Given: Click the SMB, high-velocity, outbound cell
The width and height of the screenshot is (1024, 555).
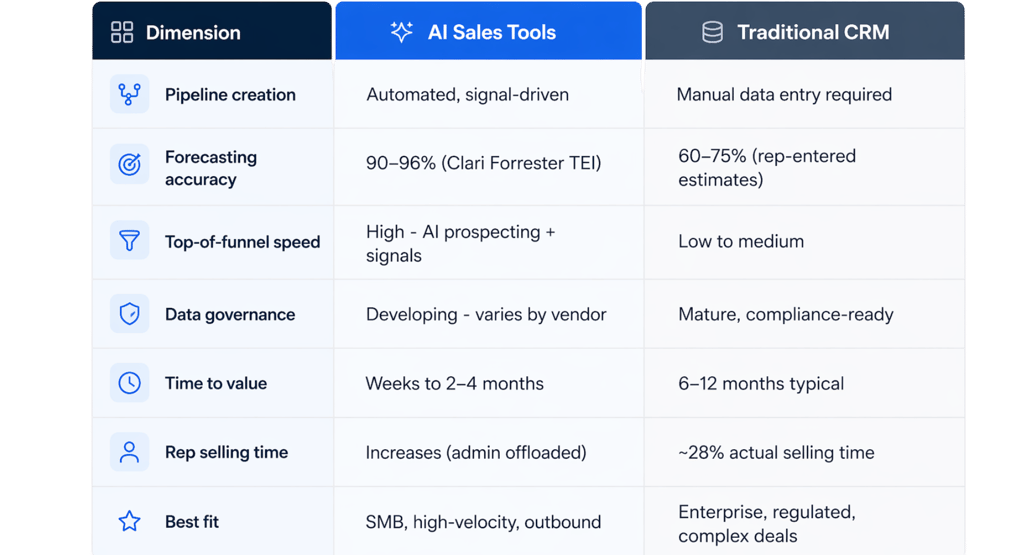Looking at the screenshot, I should 483,522.
